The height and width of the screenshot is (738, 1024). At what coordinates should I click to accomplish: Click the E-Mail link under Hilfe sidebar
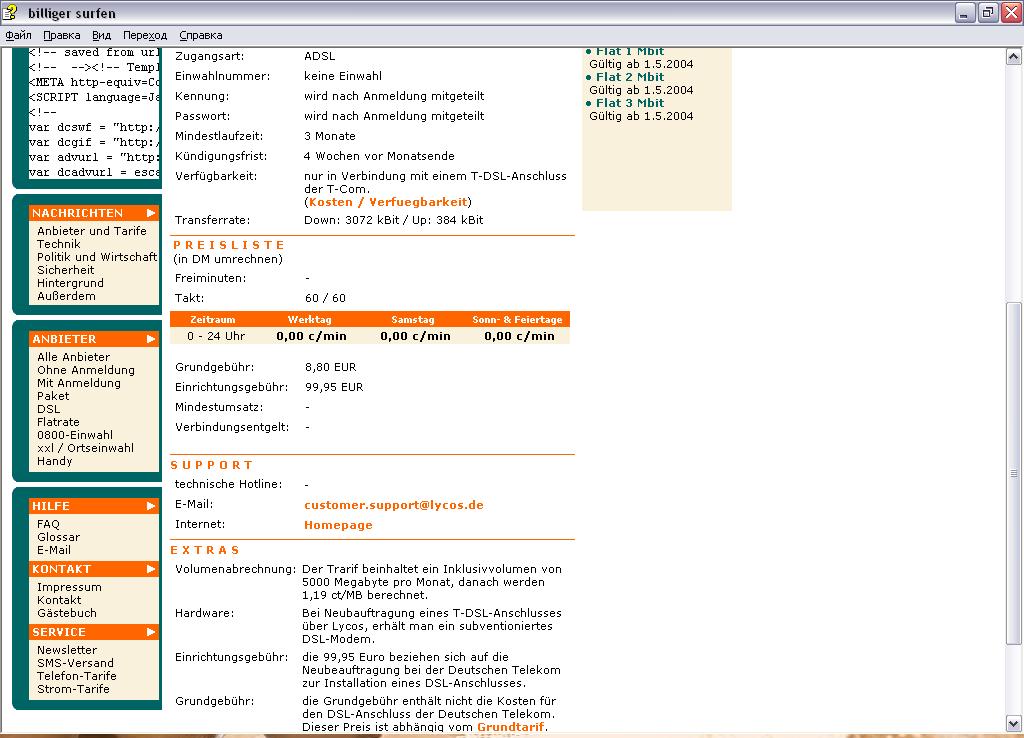(x=54, y=551)
